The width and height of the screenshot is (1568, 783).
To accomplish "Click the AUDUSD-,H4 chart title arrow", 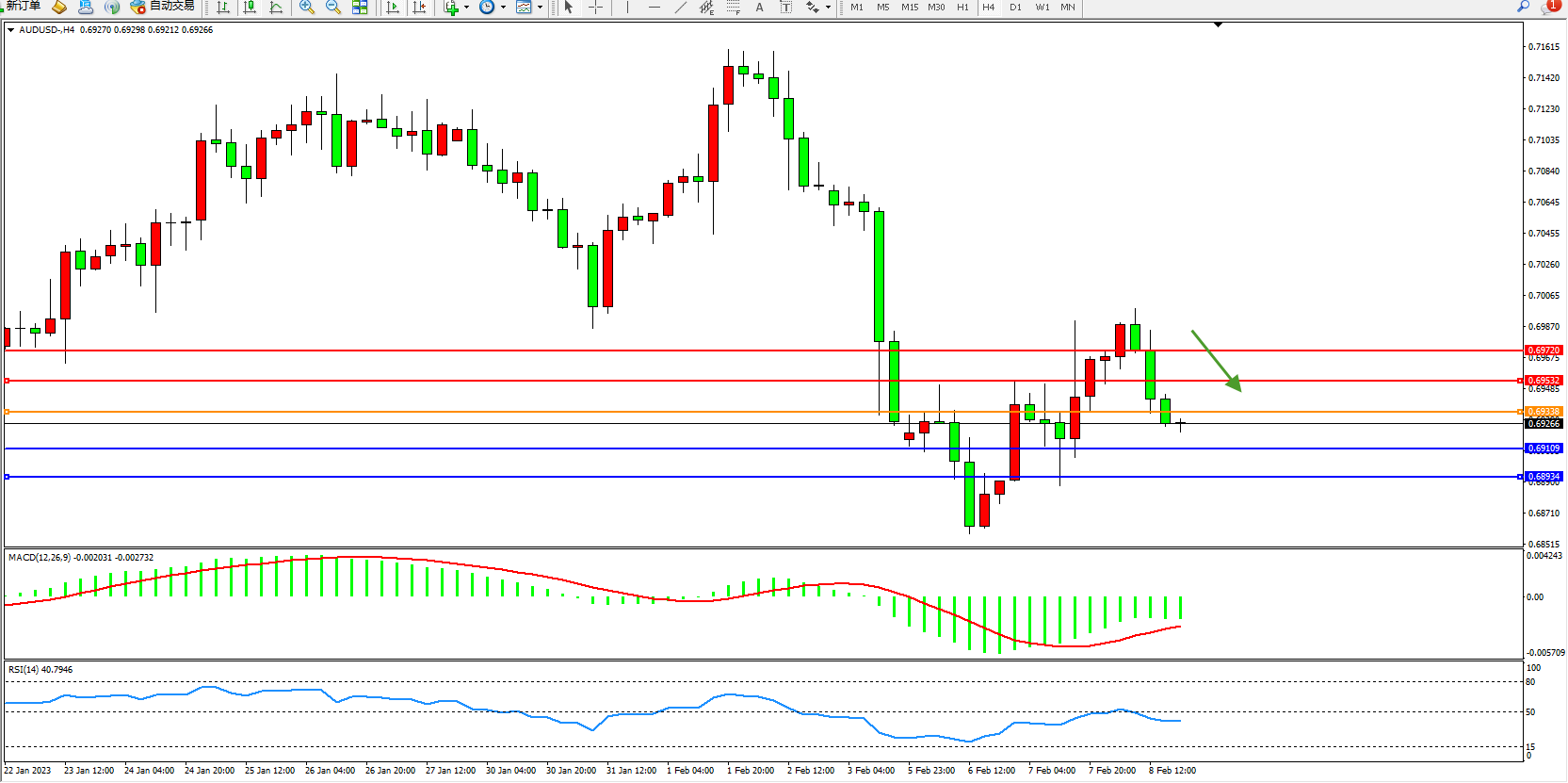I will pyautogui.click(x=10, y=30).
